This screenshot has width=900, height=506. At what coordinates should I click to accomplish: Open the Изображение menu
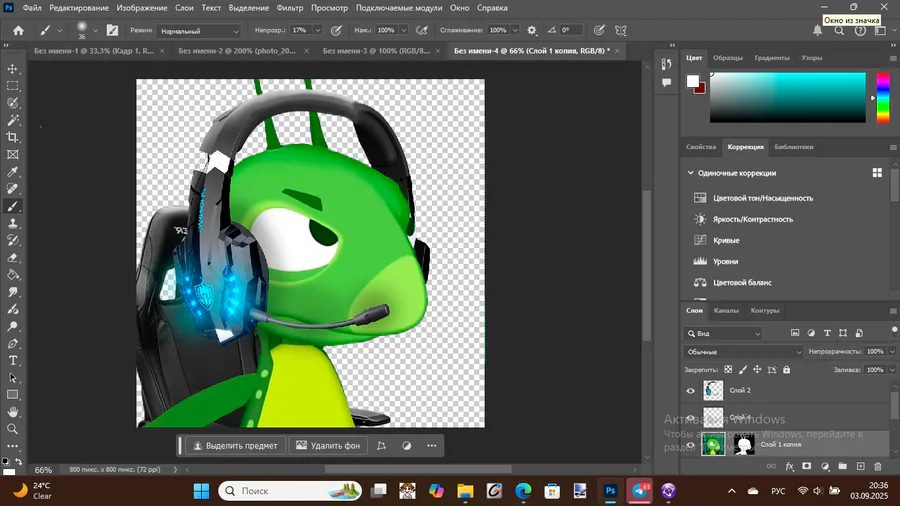pos(142,8)
